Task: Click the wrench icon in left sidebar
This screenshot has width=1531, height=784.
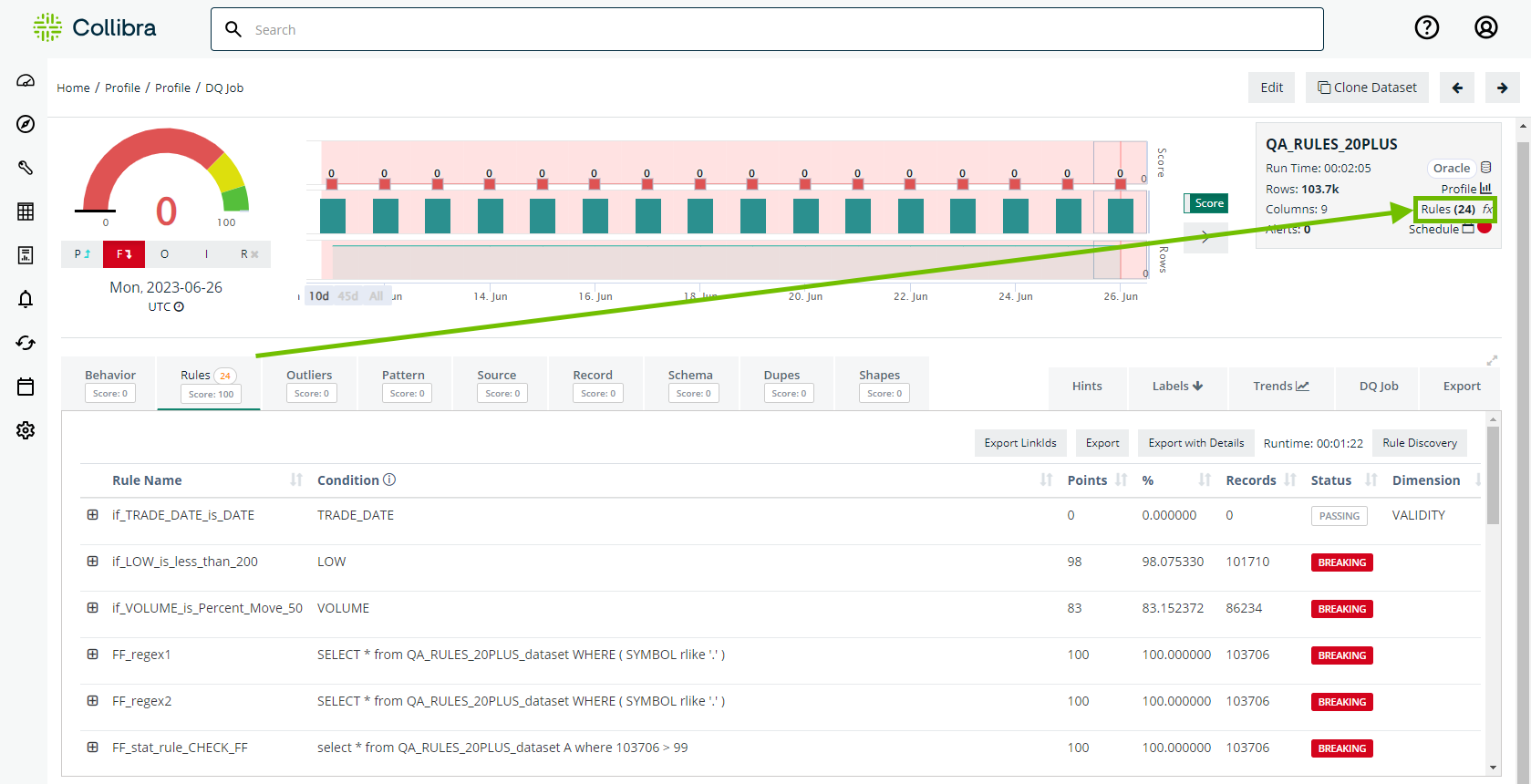Action: [x=26, y=168]
